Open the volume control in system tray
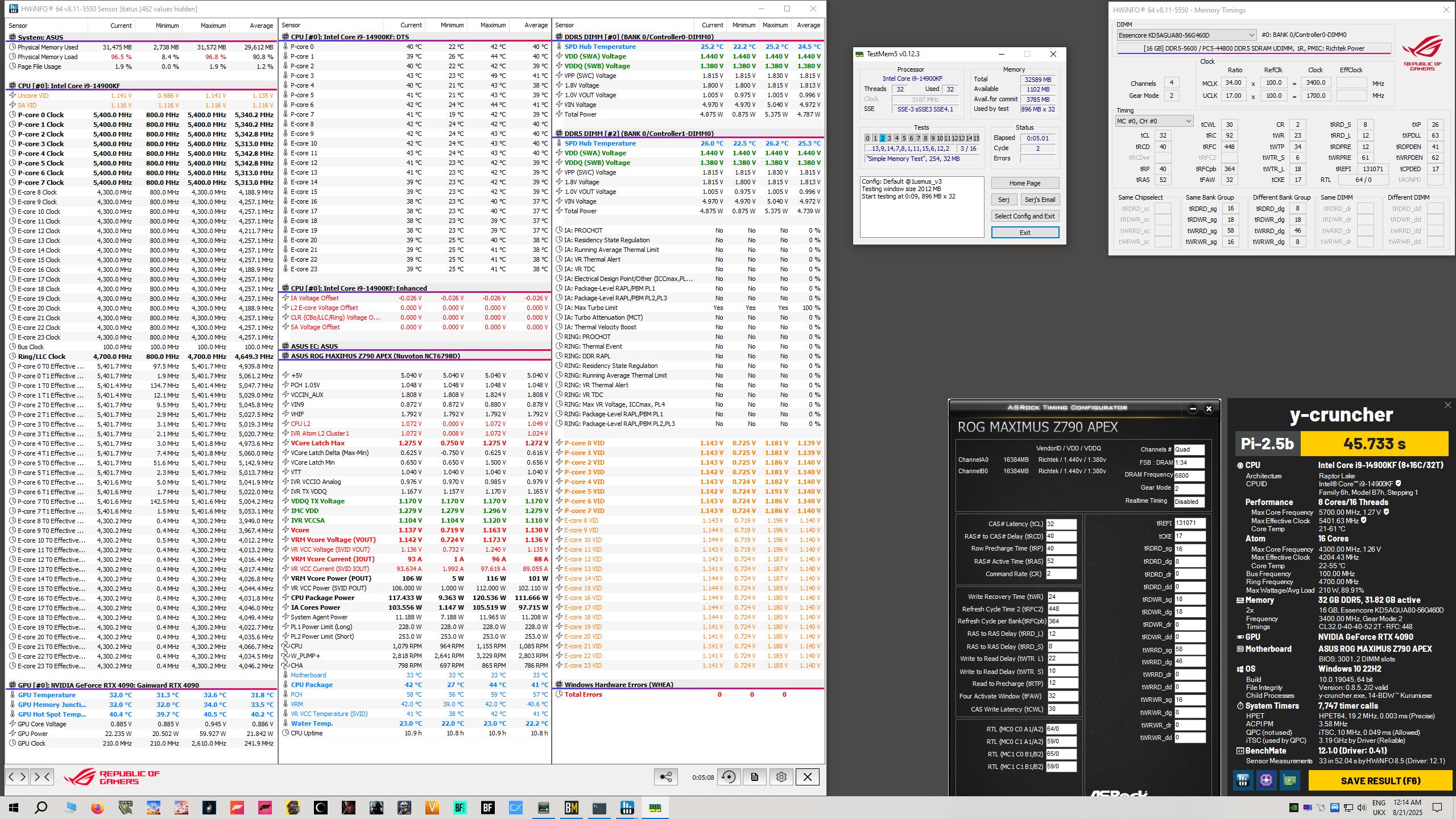Screen dimensions: 1456x819 [x=1361, y=808]
